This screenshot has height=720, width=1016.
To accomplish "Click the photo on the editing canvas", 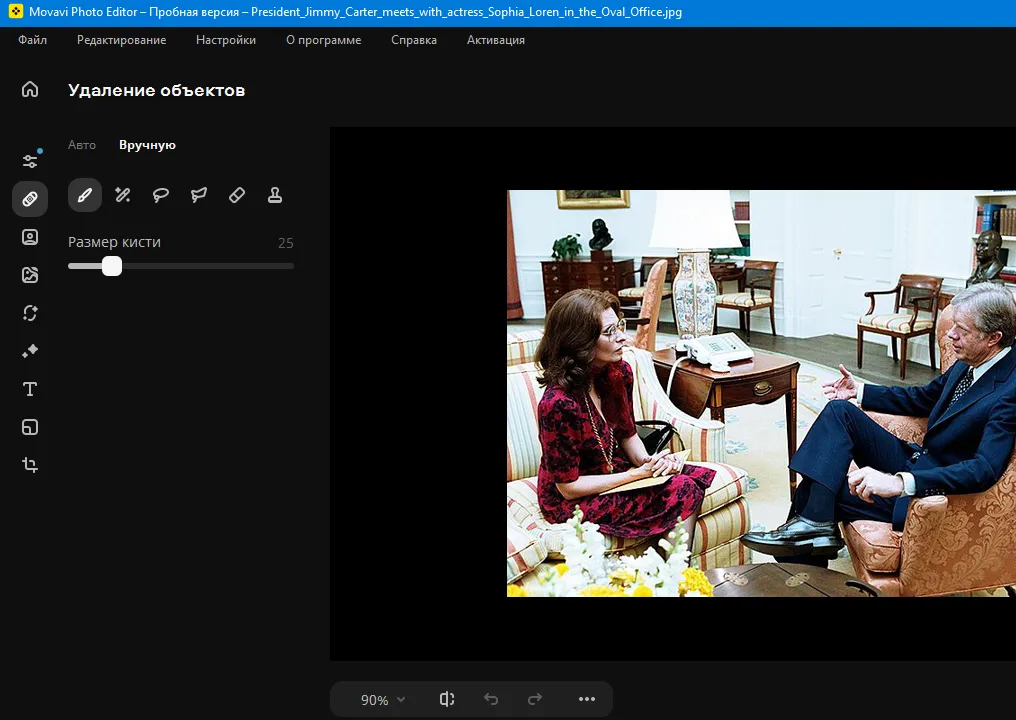I will click(761, 393).
